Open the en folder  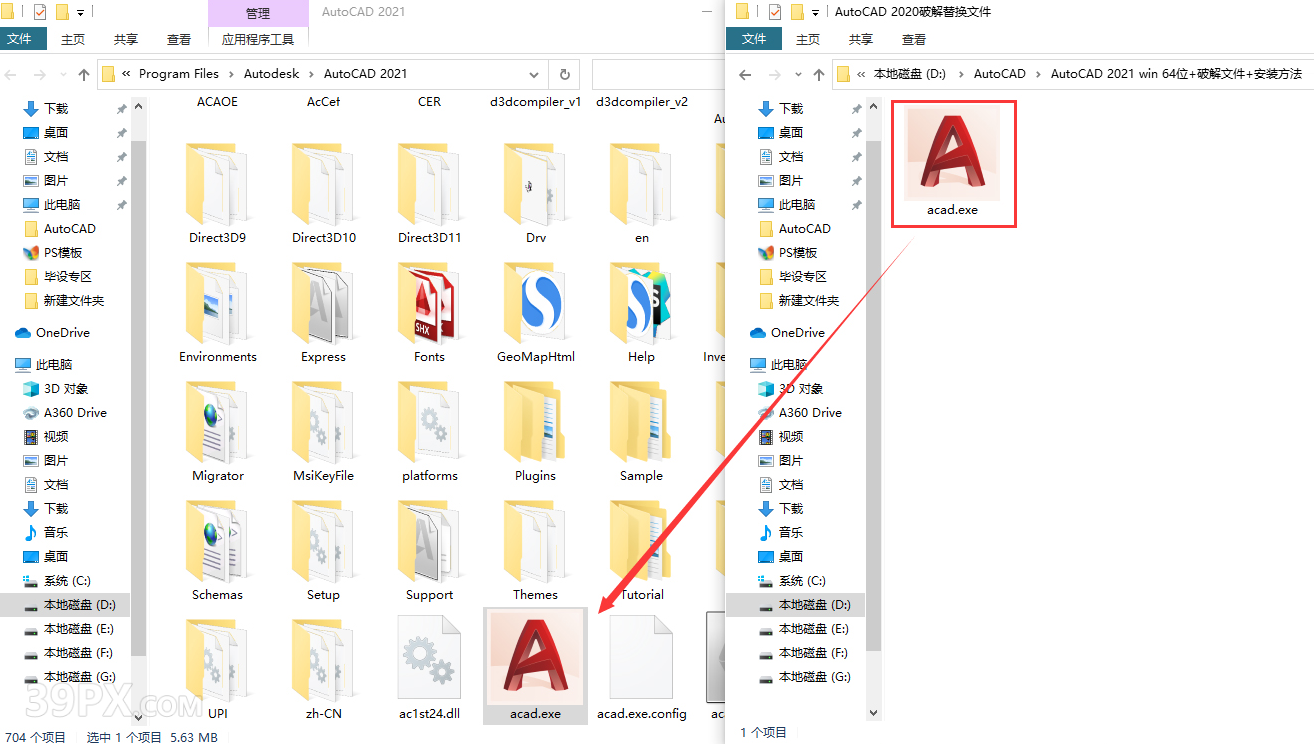tap(641, 194)
